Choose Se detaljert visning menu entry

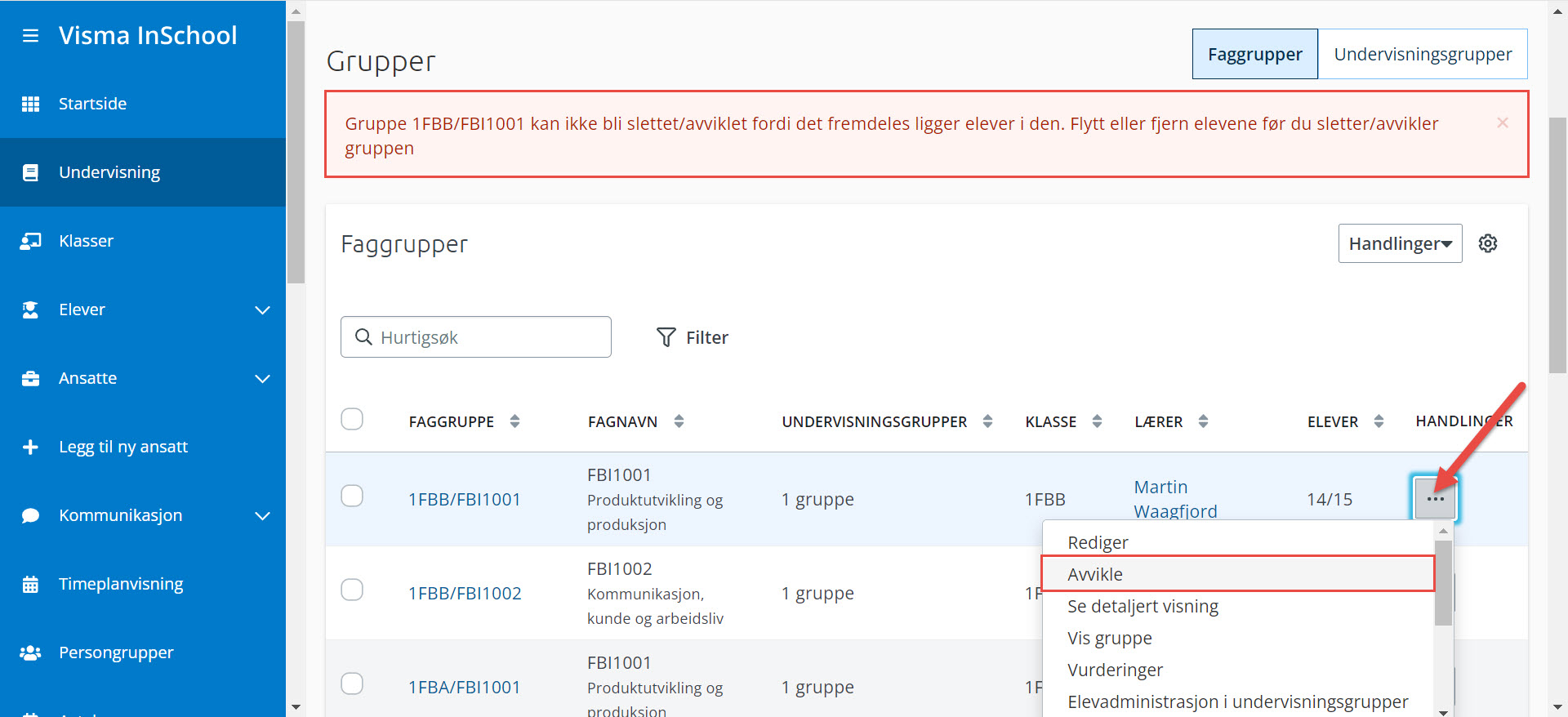1238,606
